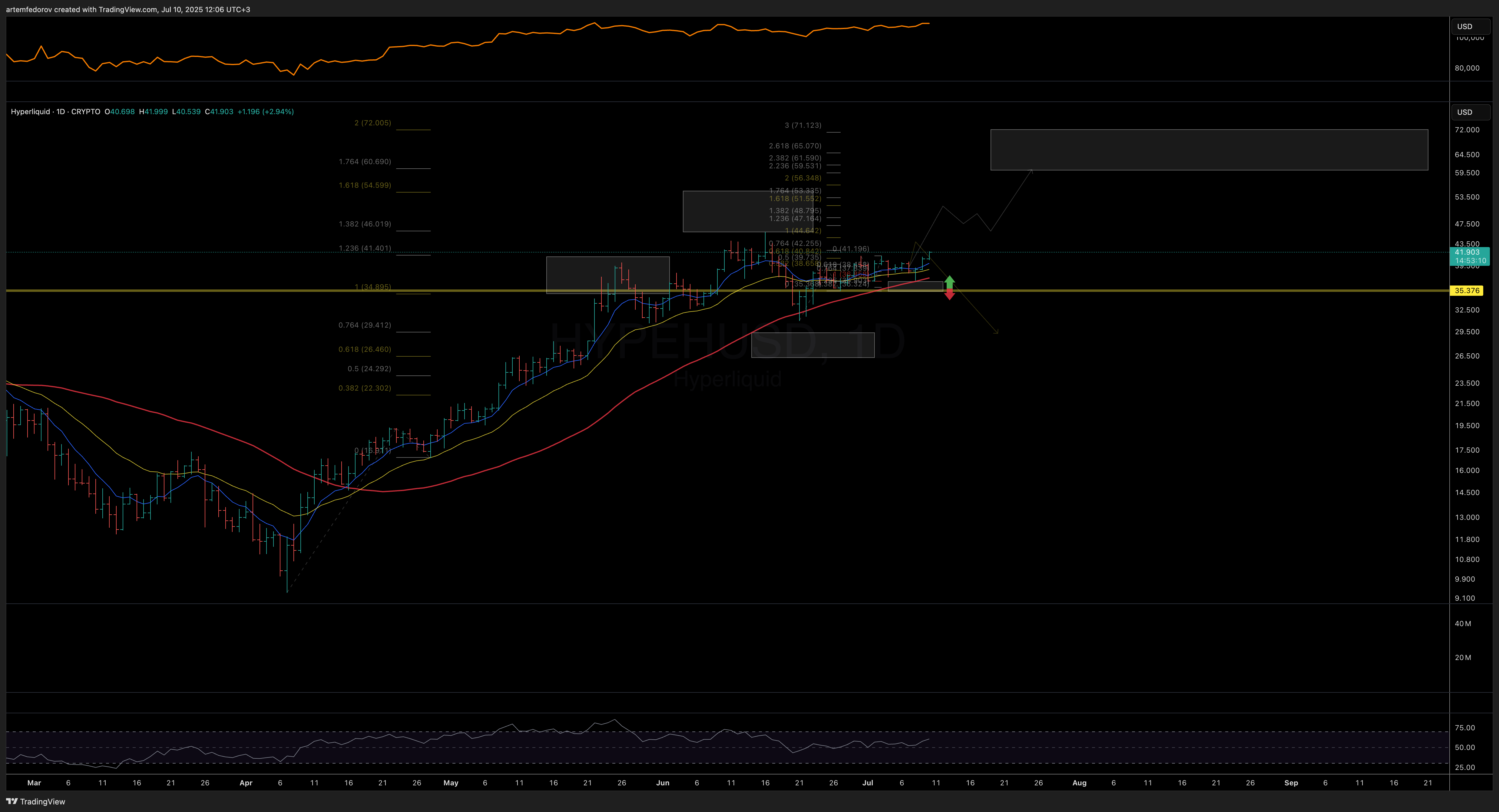Click Fib label 1.236 (41.401)
This screenshot has width=1499, height=812.
pos(365,248)
